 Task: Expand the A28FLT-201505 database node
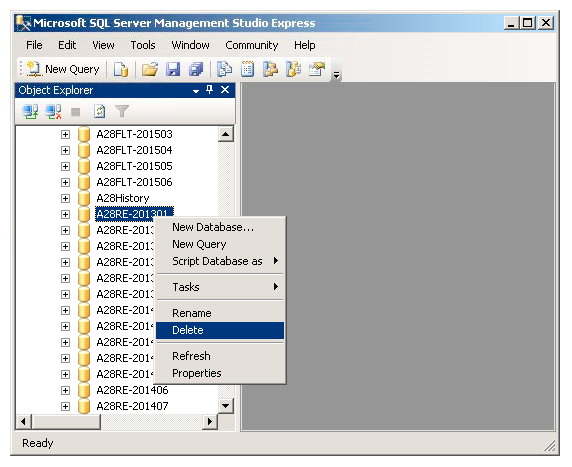[65, 167]
